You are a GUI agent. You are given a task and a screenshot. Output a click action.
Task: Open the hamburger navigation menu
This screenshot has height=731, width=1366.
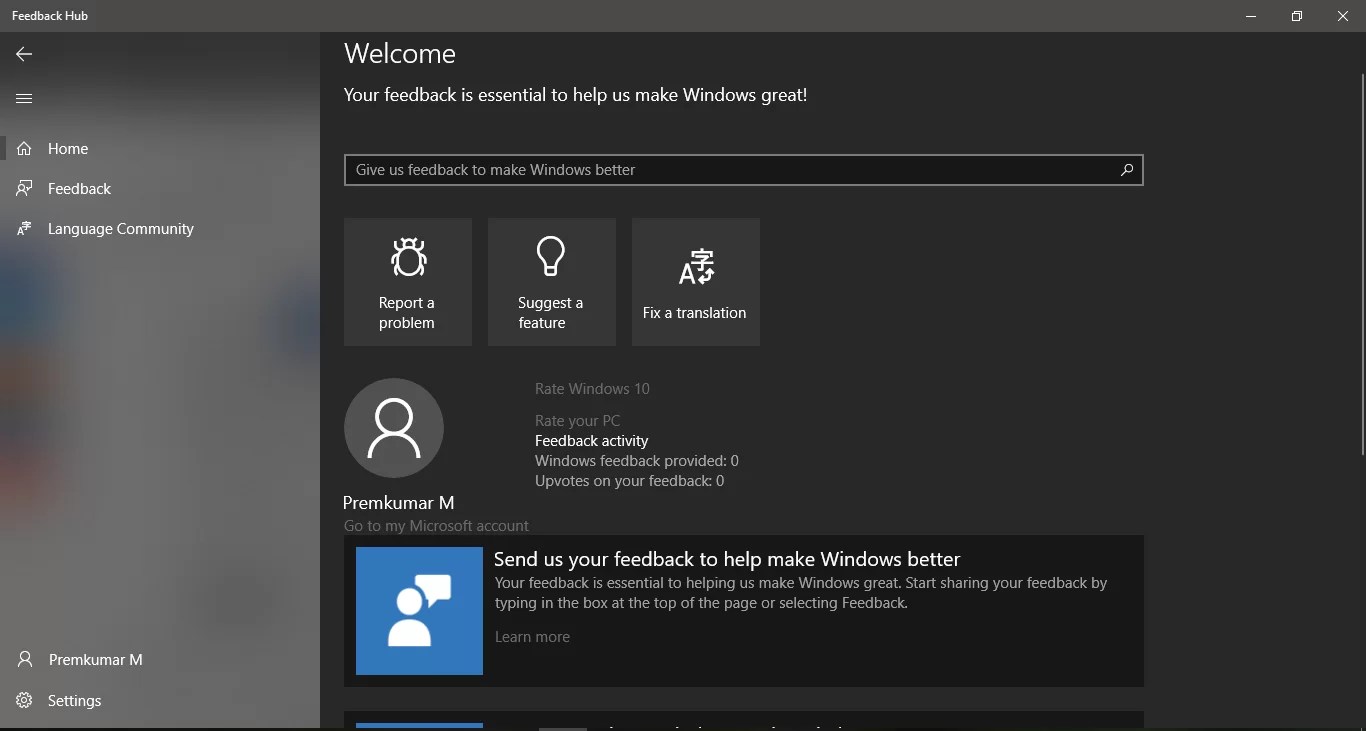tap(23, 97)
